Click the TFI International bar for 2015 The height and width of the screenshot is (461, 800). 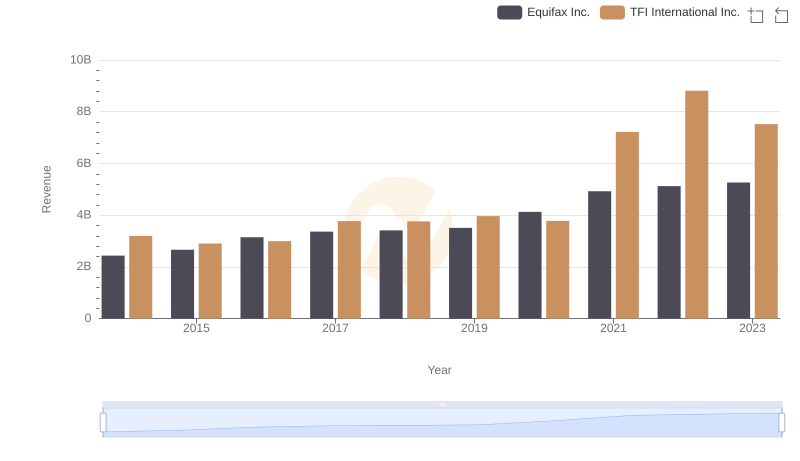point(210,281)
